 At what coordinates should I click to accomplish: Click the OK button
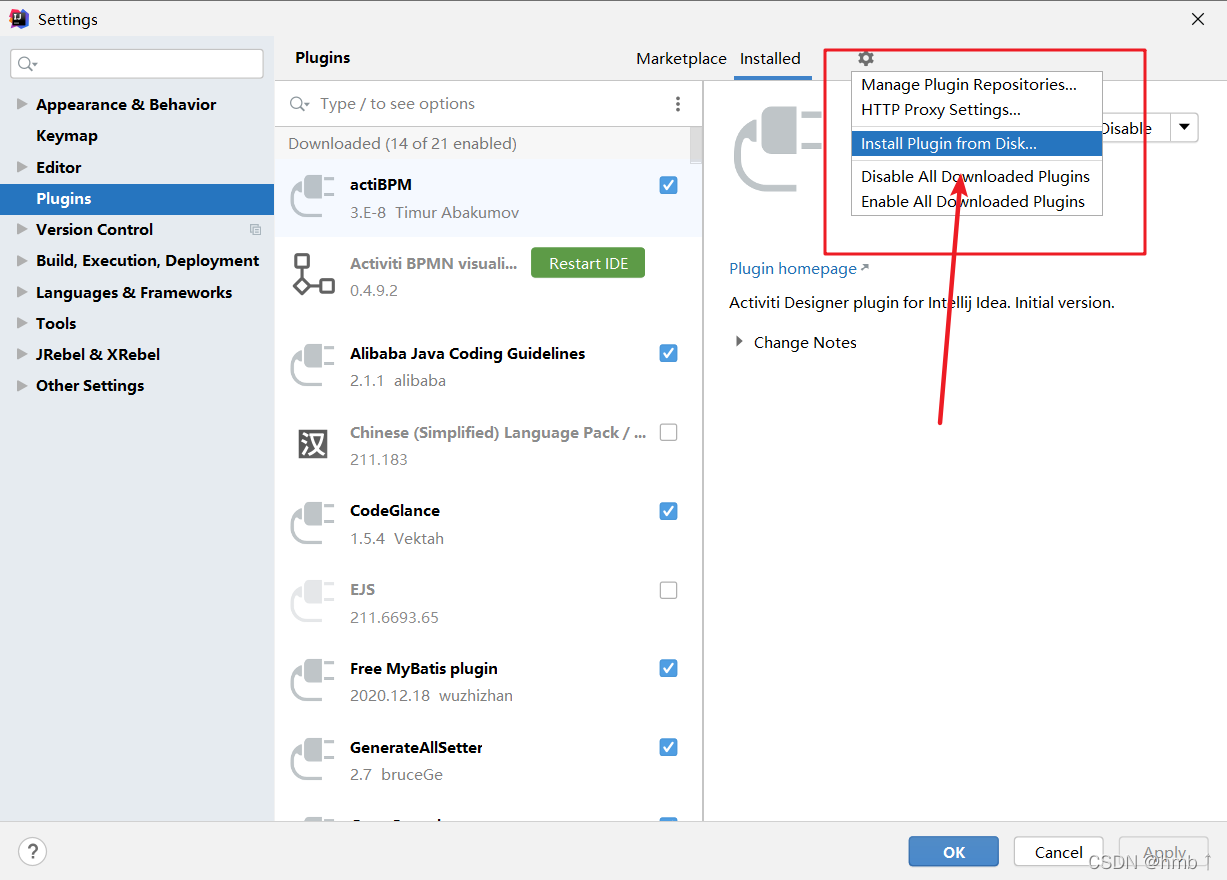(x=954, y=852)
